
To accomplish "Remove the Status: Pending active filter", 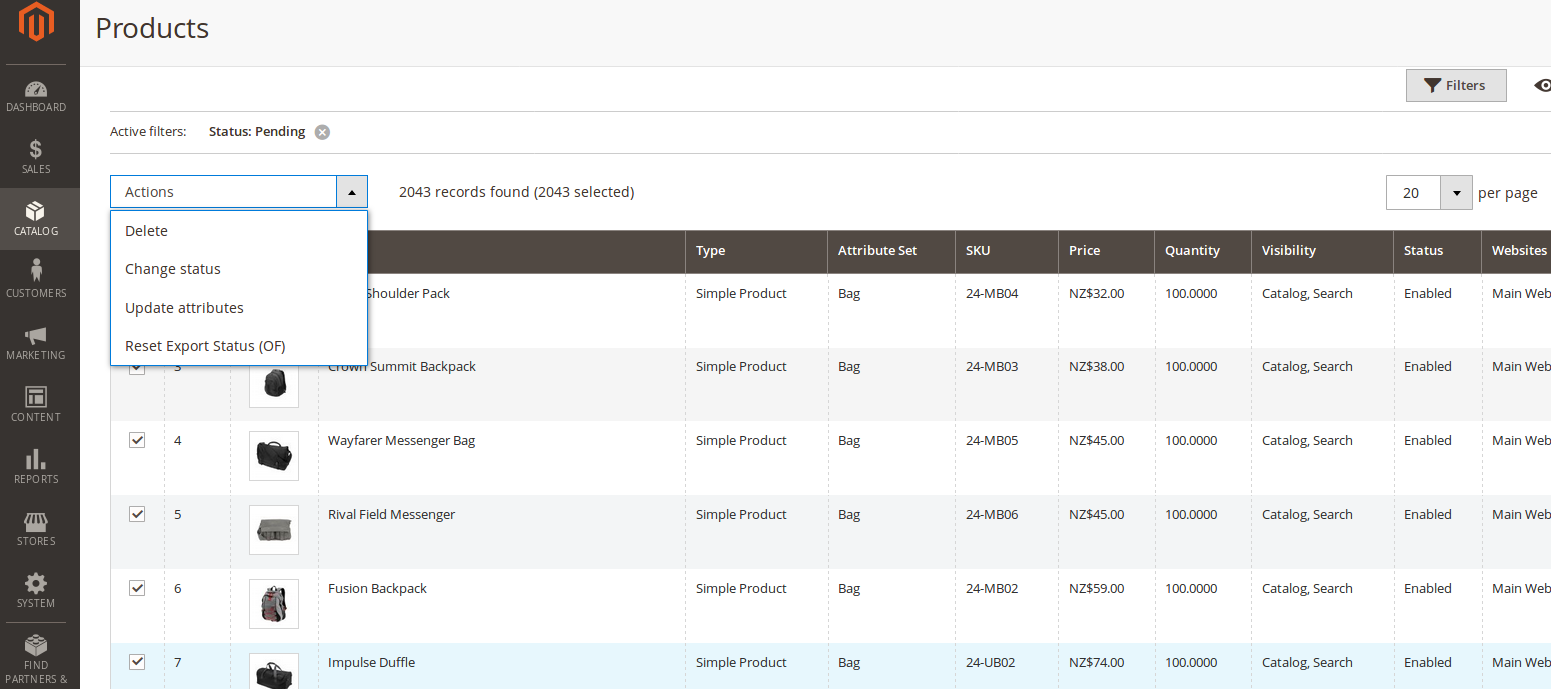I will (x=322, y=131).
